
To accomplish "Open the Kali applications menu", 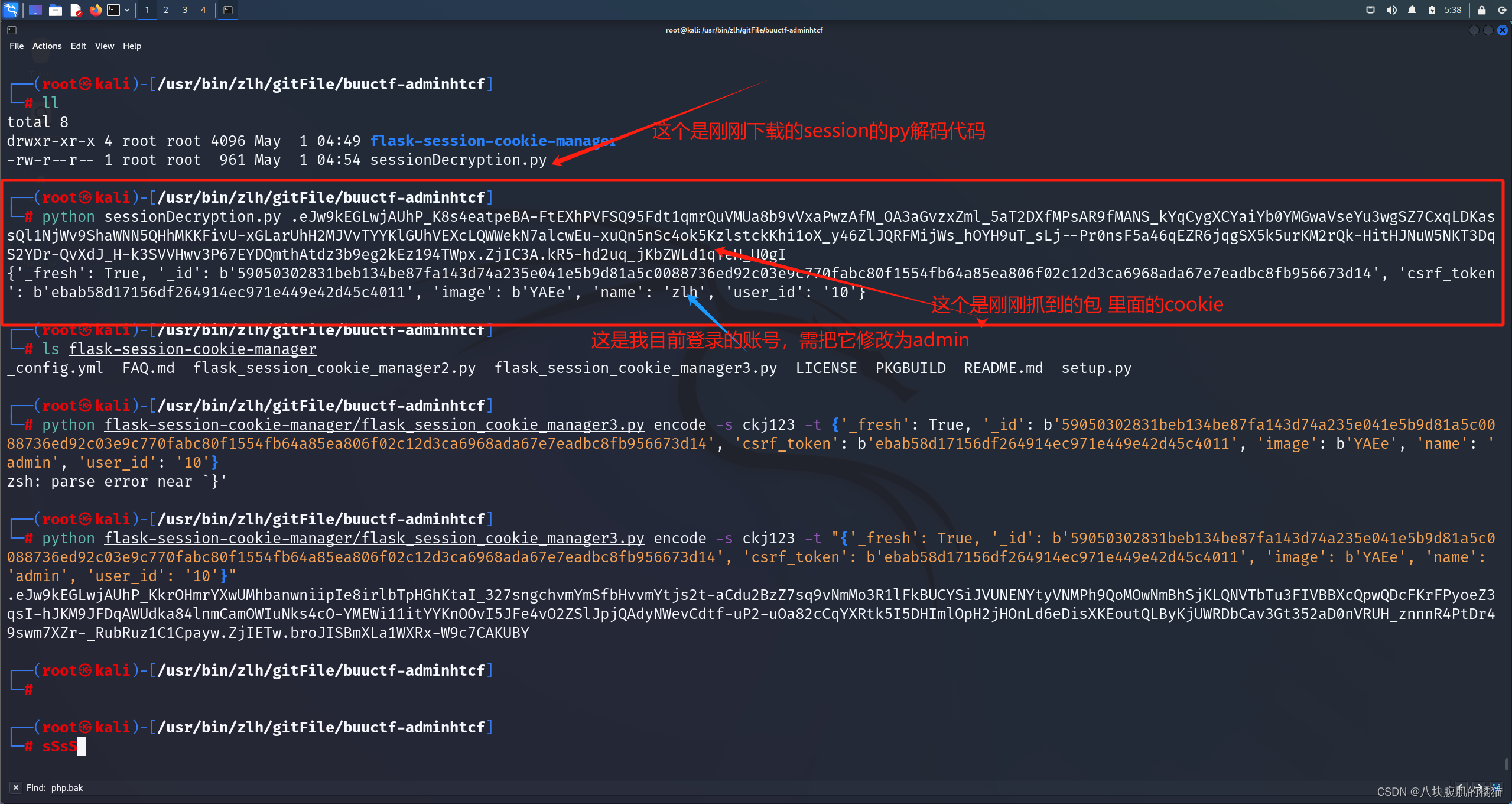I will [11, 9].
